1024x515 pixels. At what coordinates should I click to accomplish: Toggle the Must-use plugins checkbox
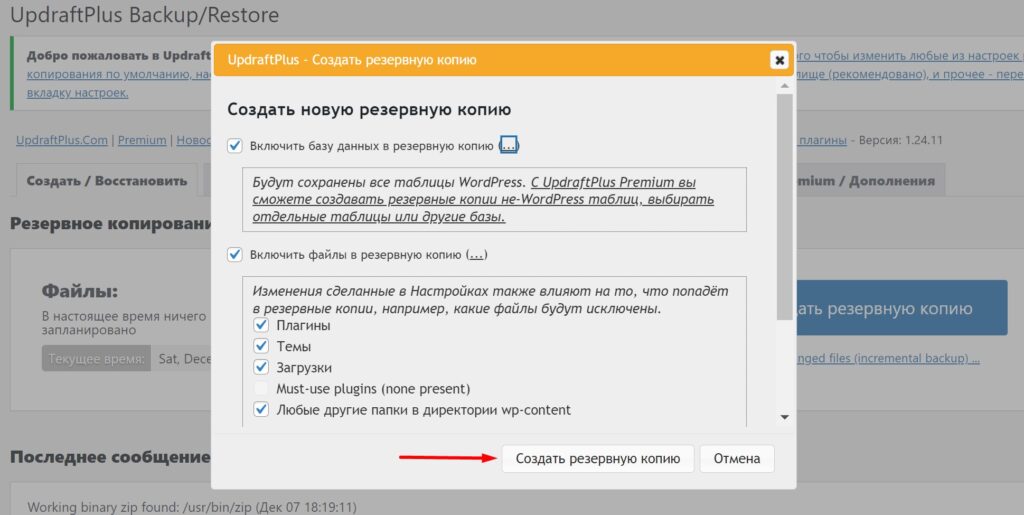coord(261,388)
